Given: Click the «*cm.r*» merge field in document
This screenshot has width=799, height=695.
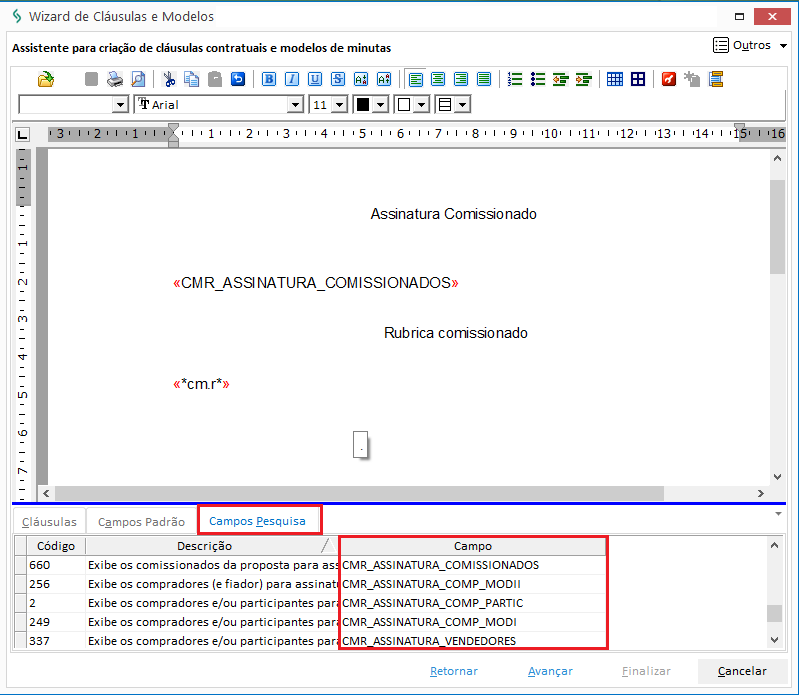Looking at the screenshot, I should point(201,384).
